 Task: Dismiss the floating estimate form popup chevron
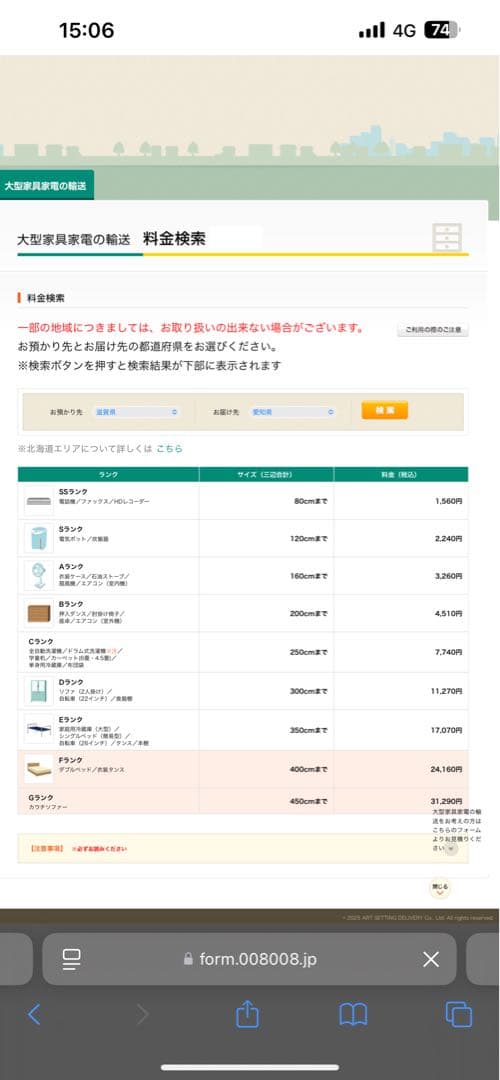click(451, 849)
